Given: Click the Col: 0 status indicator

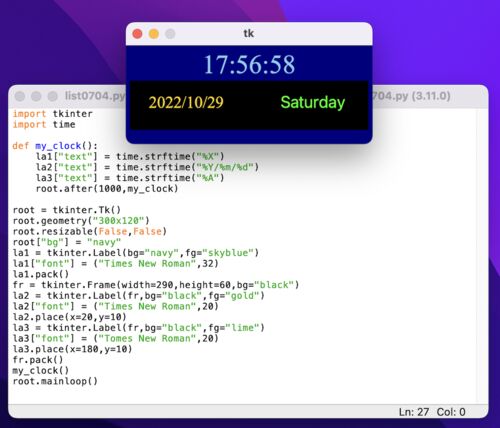Looking at the screenshot, I should [451, 412].
